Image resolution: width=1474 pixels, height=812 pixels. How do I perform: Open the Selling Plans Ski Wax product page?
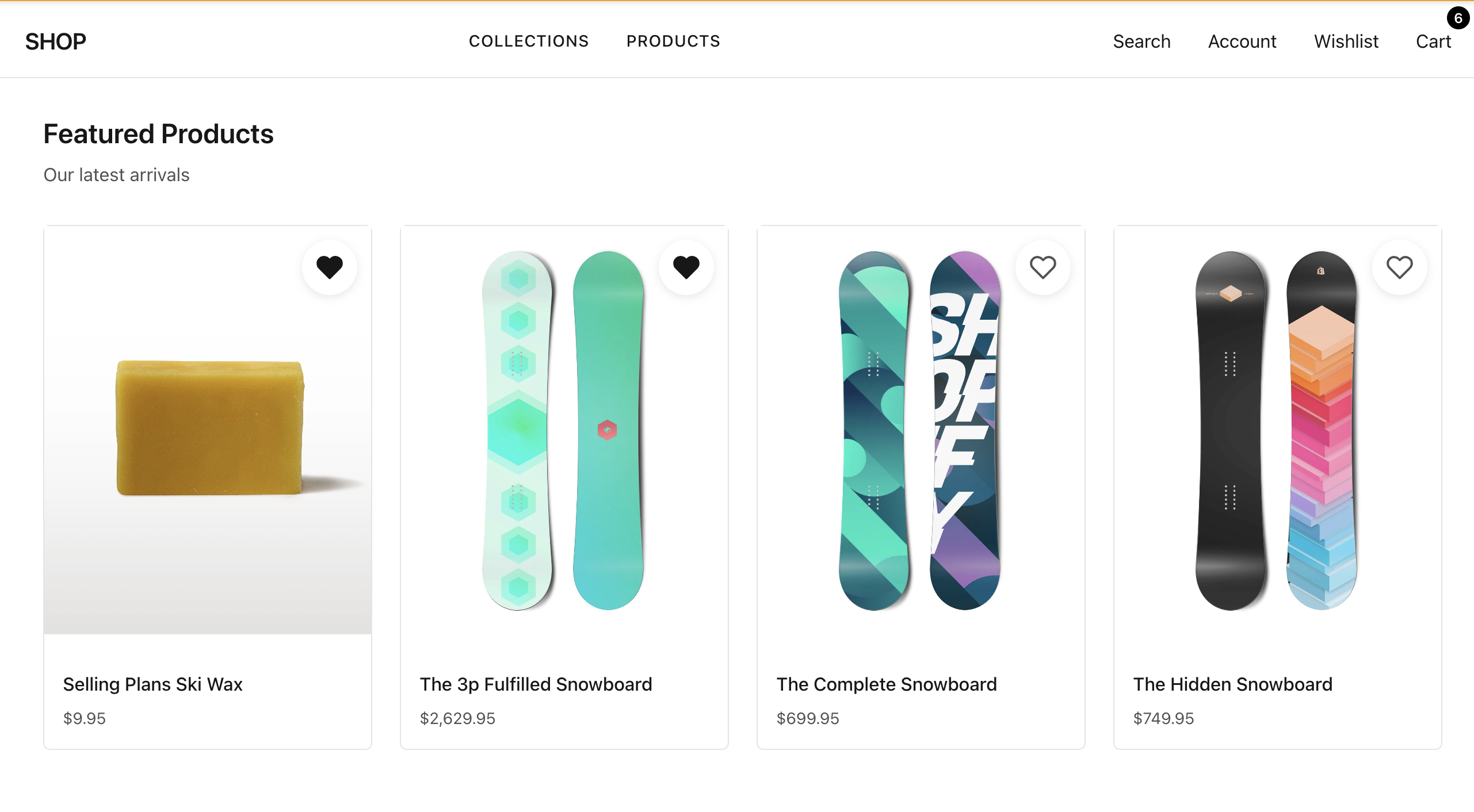(x=153, y=684)
